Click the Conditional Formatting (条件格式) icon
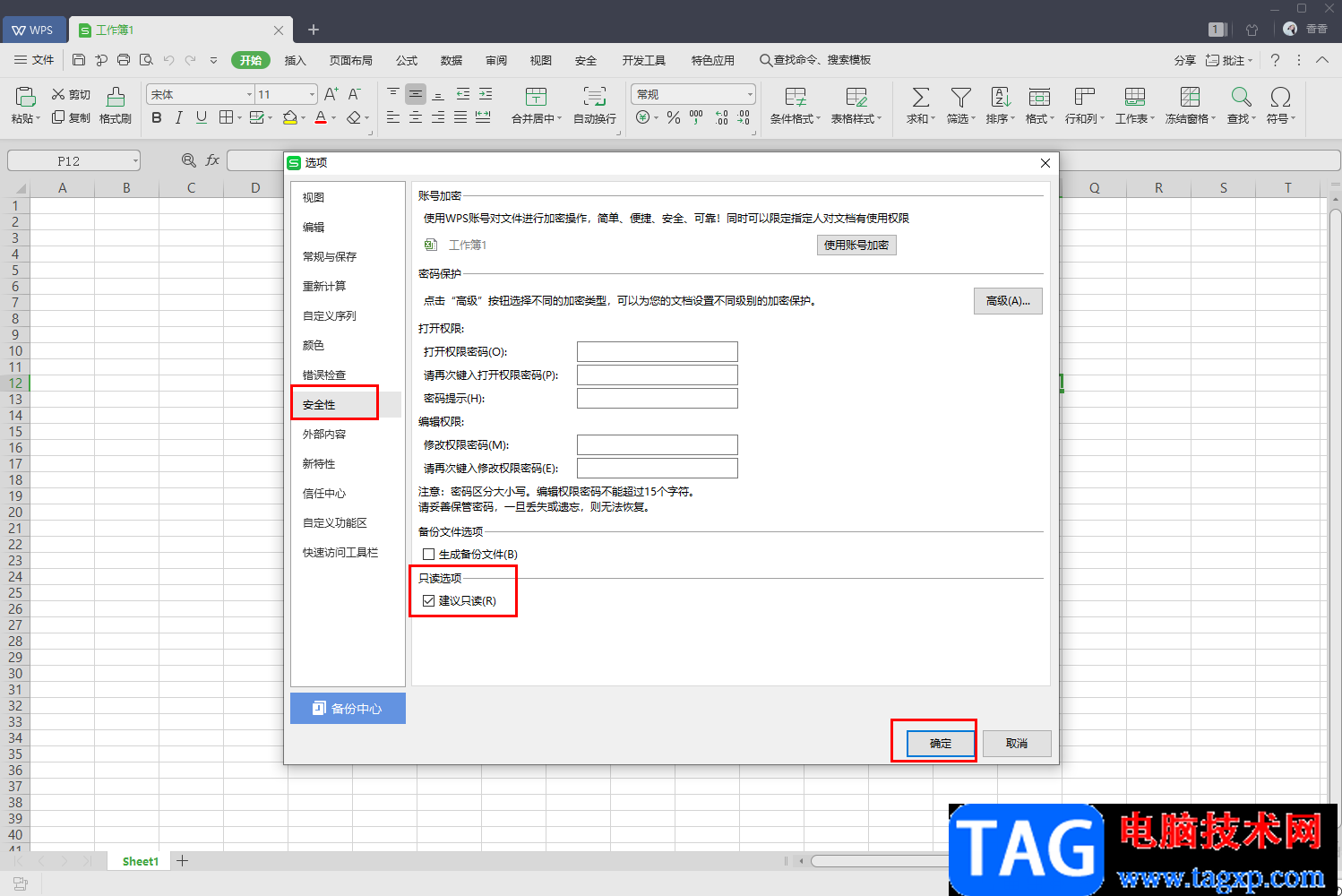 (x=795, y=97)
